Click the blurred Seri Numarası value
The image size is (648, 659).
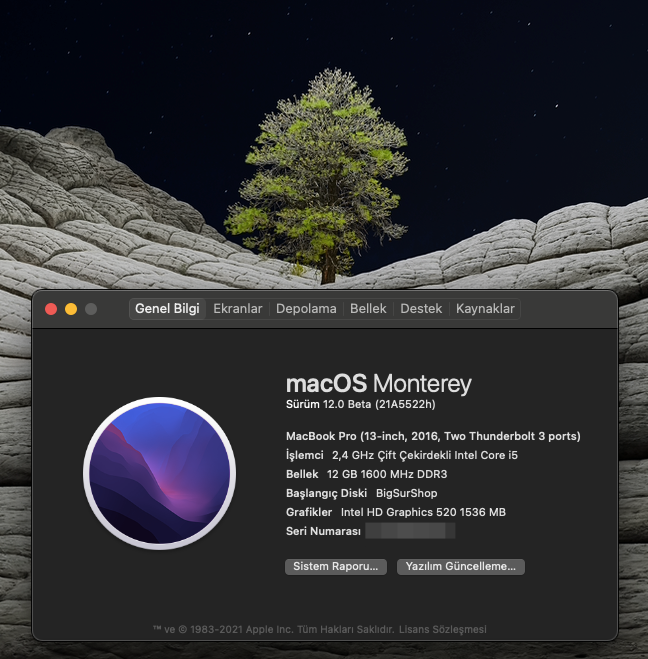coord(411,531)
